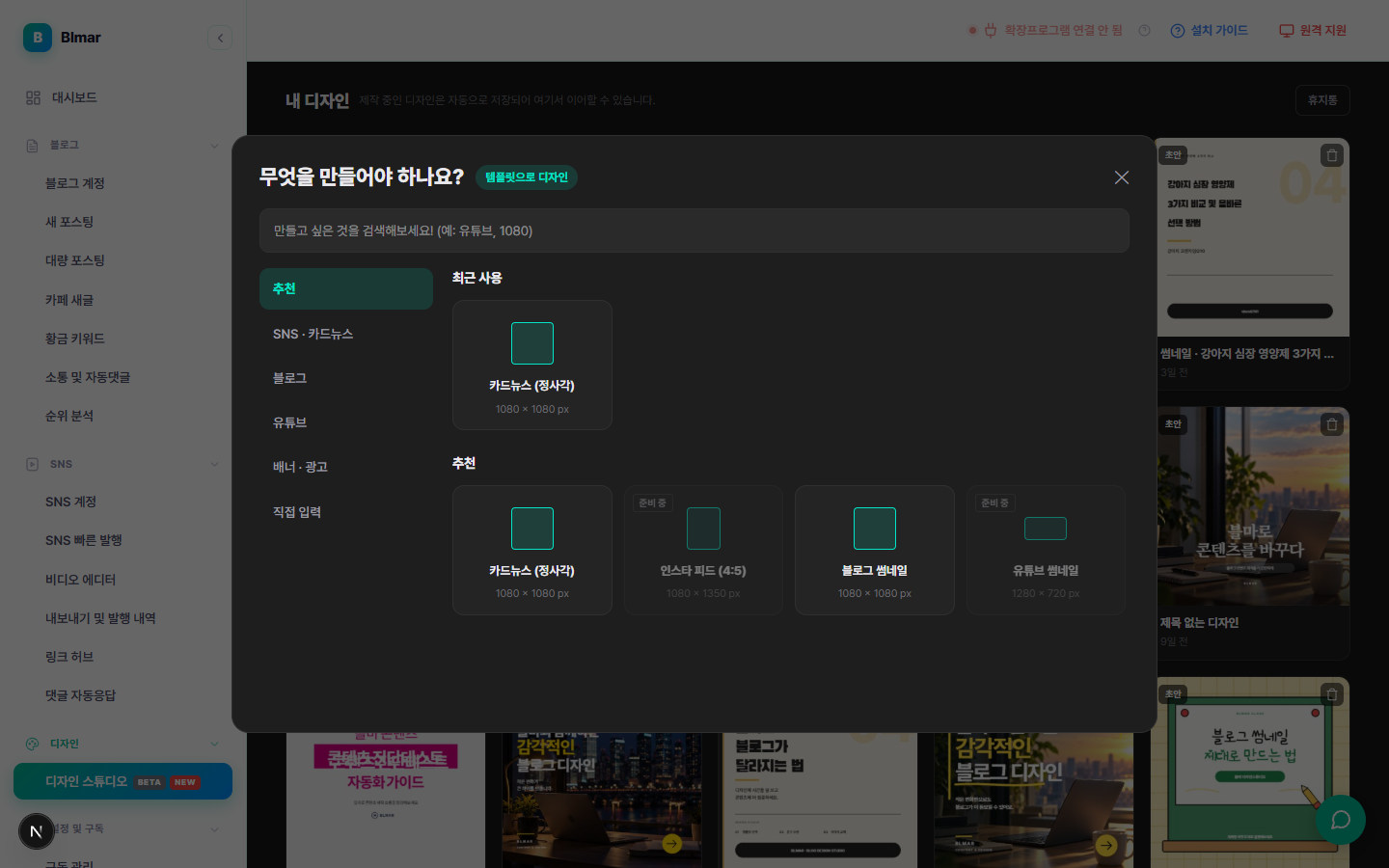This screenshot has width=1389, height=868.
Task: Open the 배너 · 광고 category
Action: (346, 467)
